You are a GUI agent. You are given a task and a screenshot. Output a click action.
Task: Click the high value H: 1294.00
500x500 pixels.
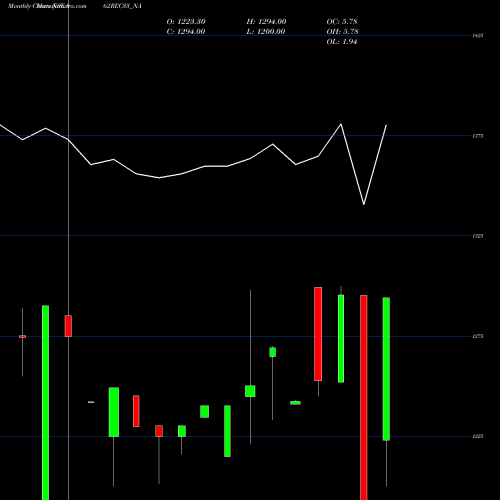[266, 22]
